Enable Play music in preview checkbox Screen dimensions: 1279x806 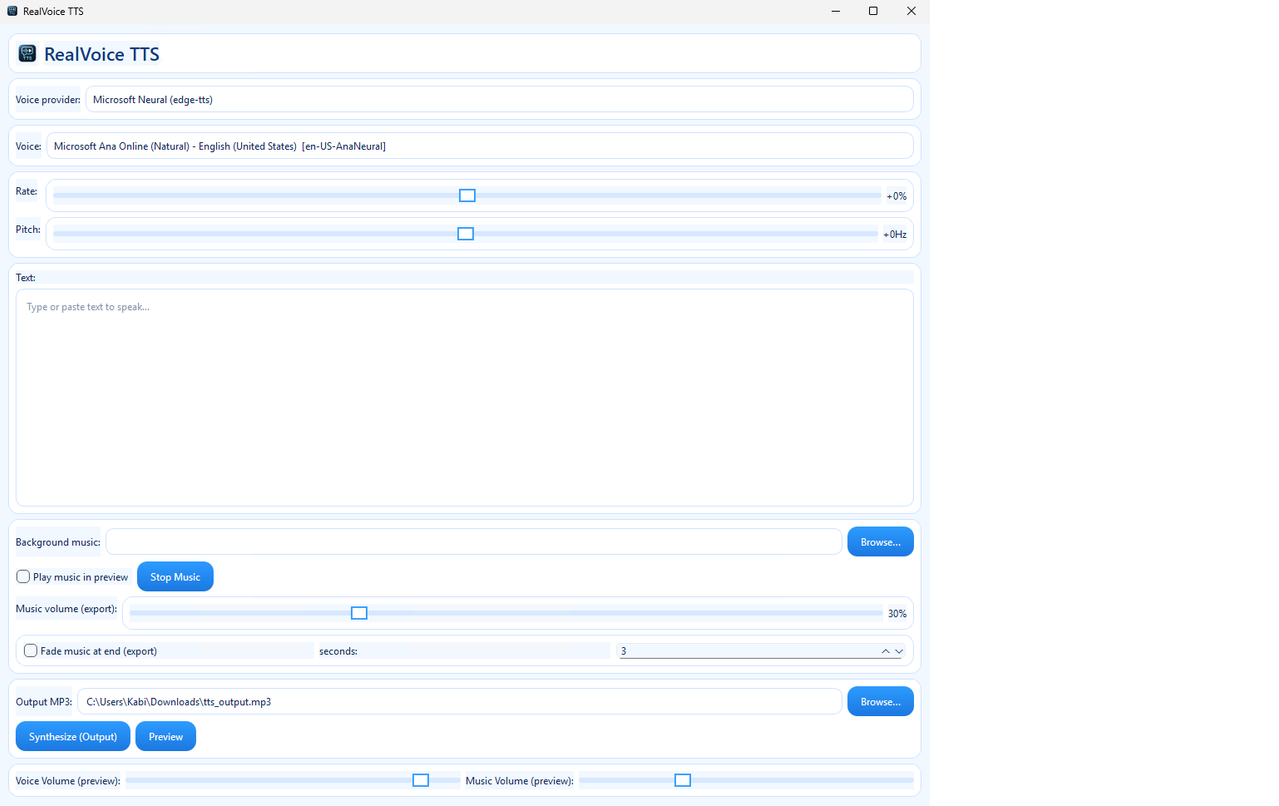coord(23,577)
